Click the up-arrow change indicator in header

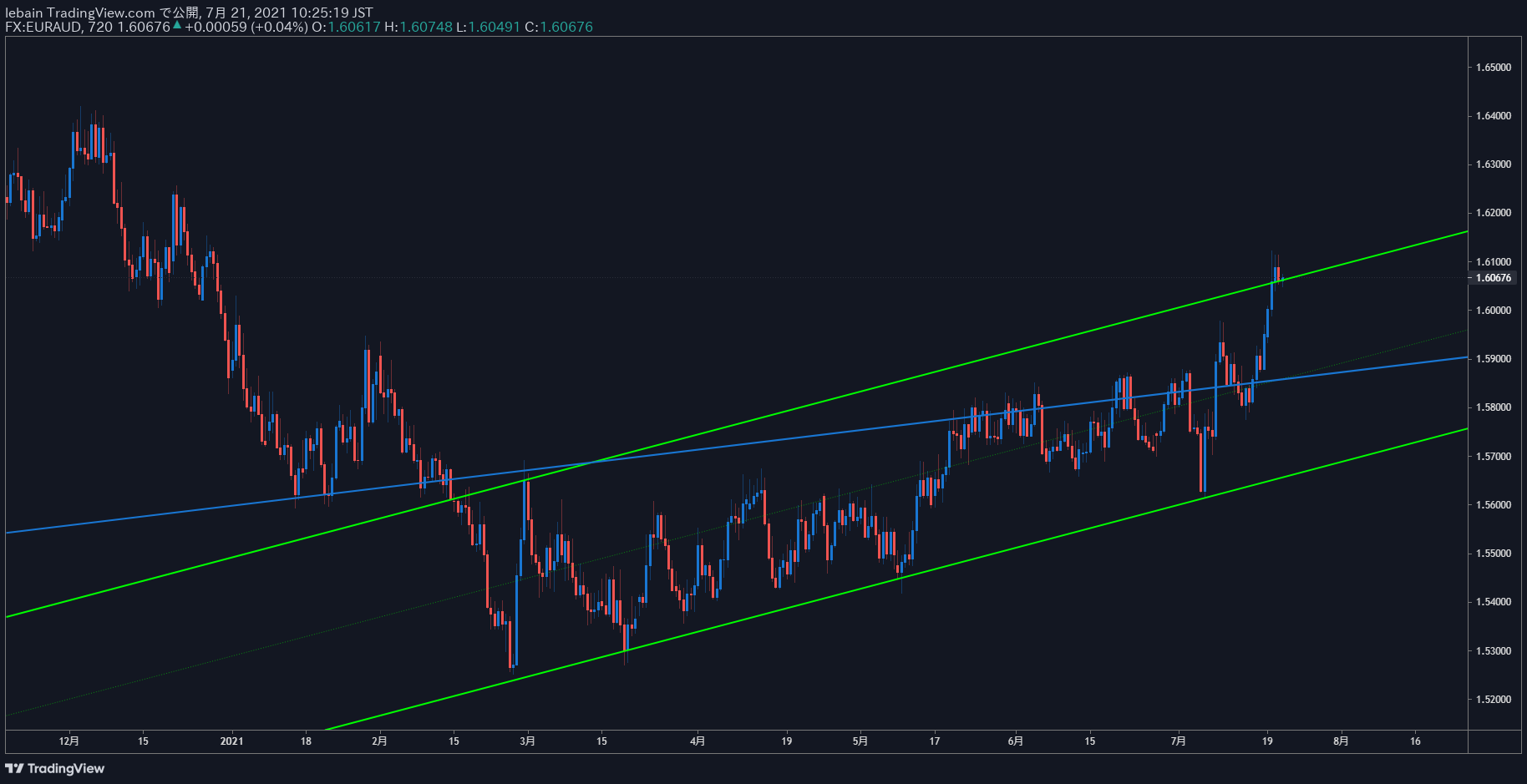[x=177, y=25]
